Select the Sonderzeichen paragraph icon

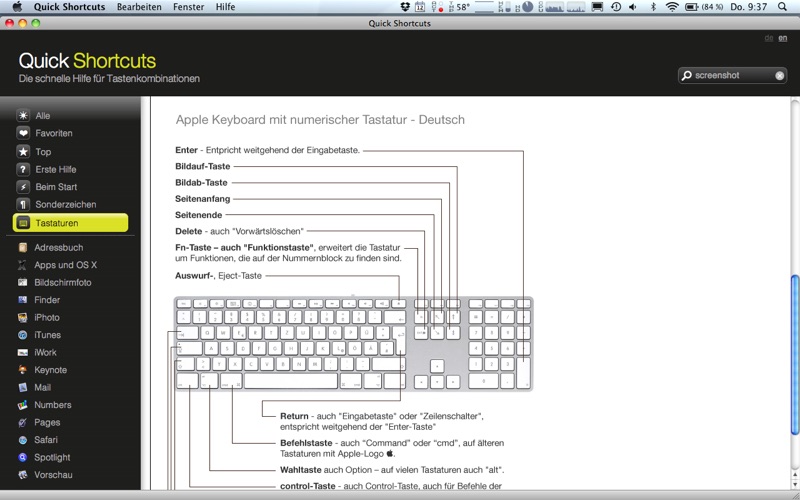coord(23,205)
